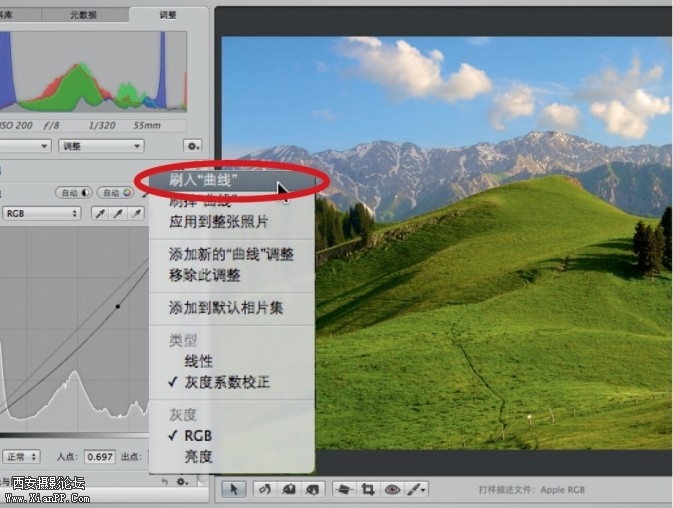Click 刷入"曲线" menu item

(x=205, y=181)
